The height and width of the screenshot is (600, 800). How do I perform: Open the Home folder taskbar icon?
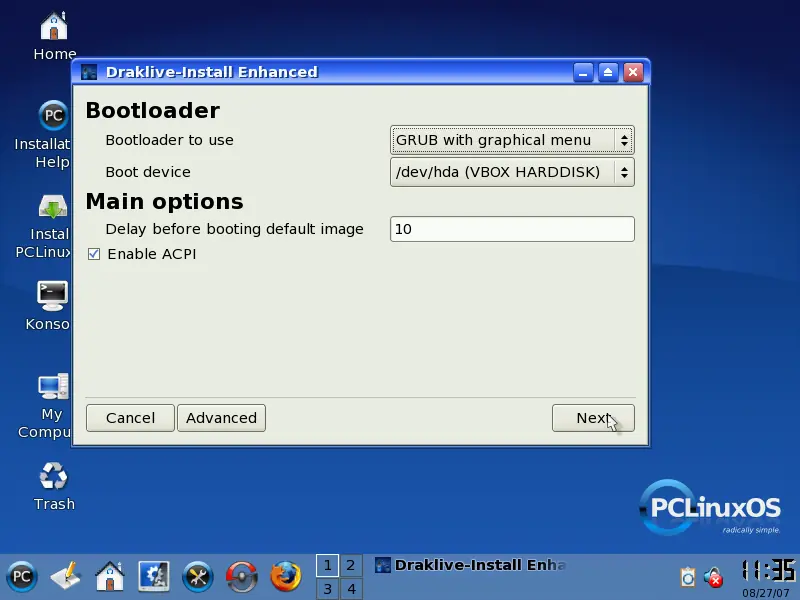pyautogui.click(x=110, y=577)
